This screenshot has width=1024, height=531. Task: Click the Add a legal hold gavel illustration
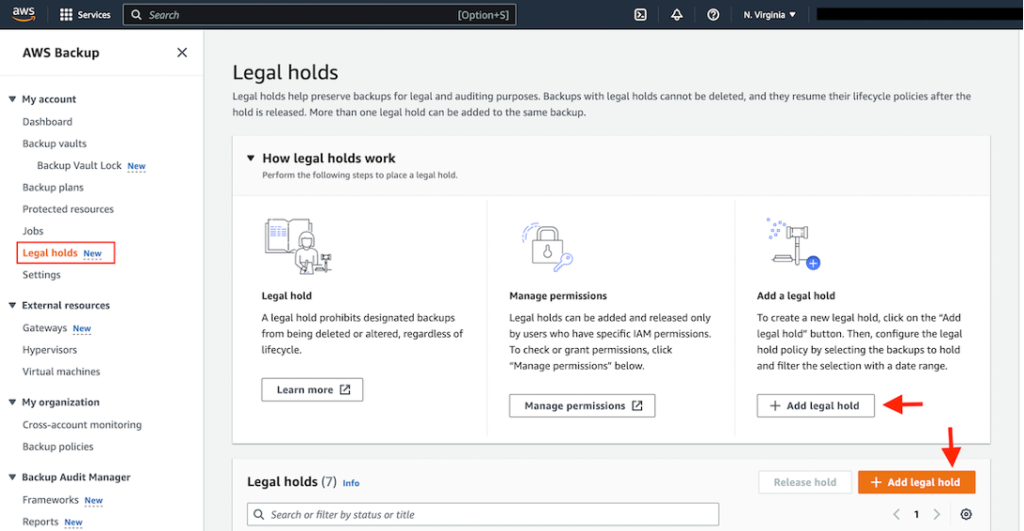793,243
